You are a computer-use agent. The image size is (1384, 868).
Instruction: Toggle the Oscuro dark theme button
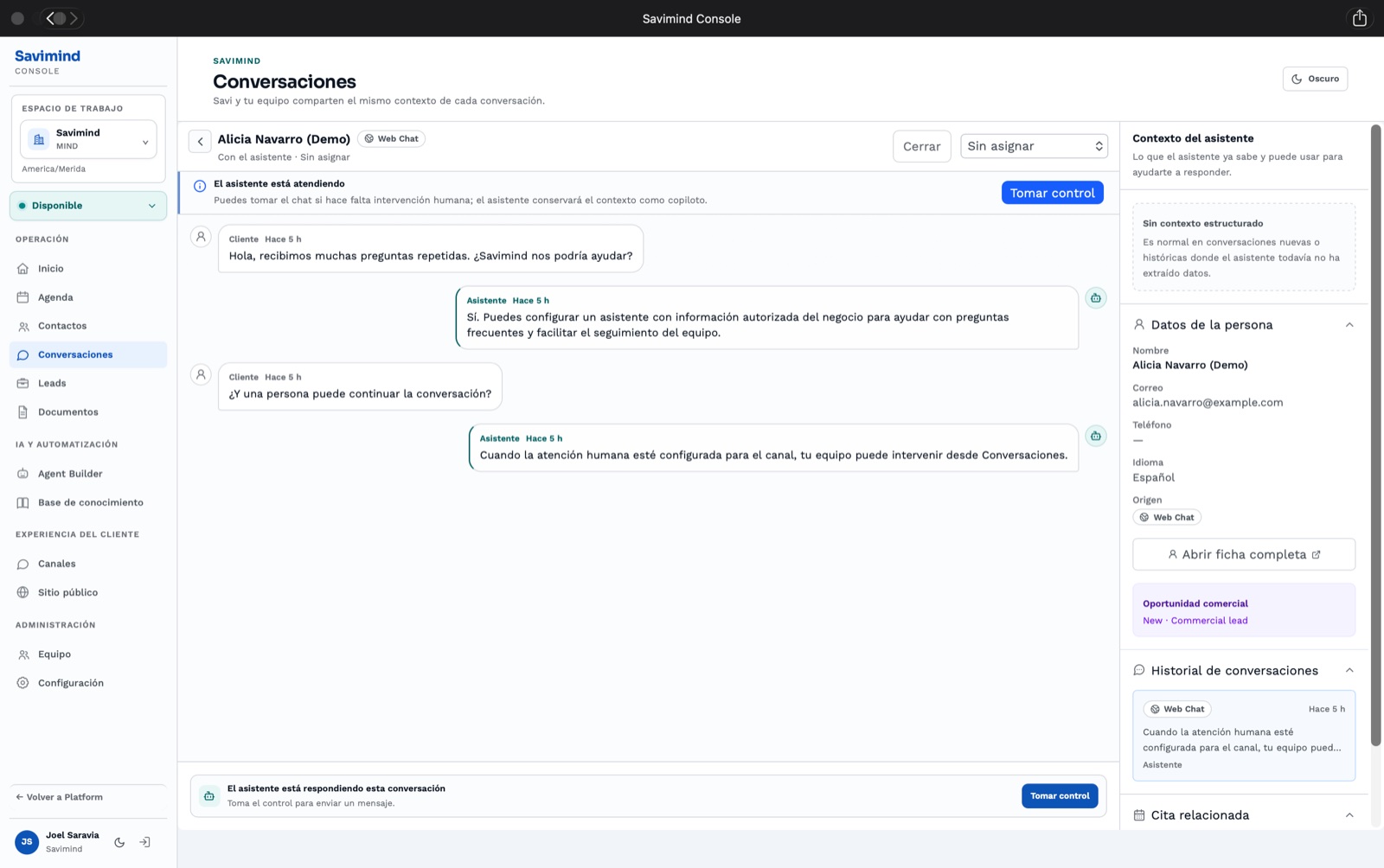(1315, 79)
